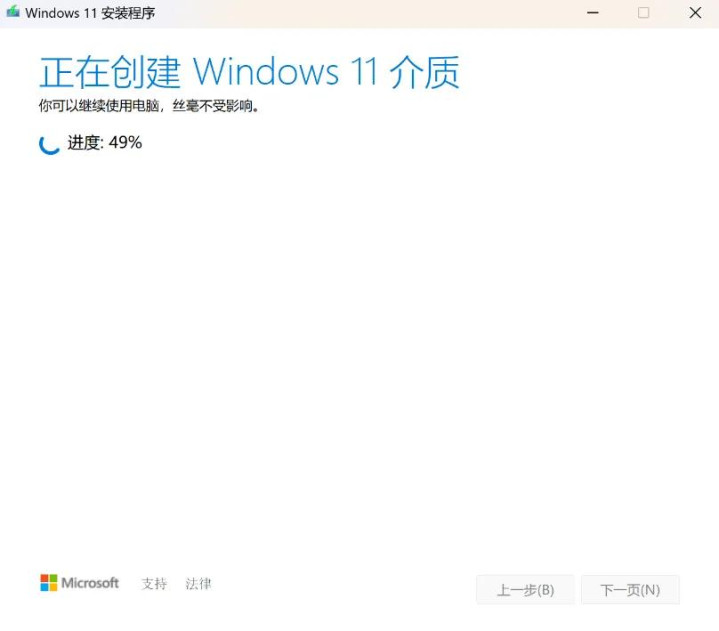
Task: Click the 下一页(N) button
Action: pos(631,590)
